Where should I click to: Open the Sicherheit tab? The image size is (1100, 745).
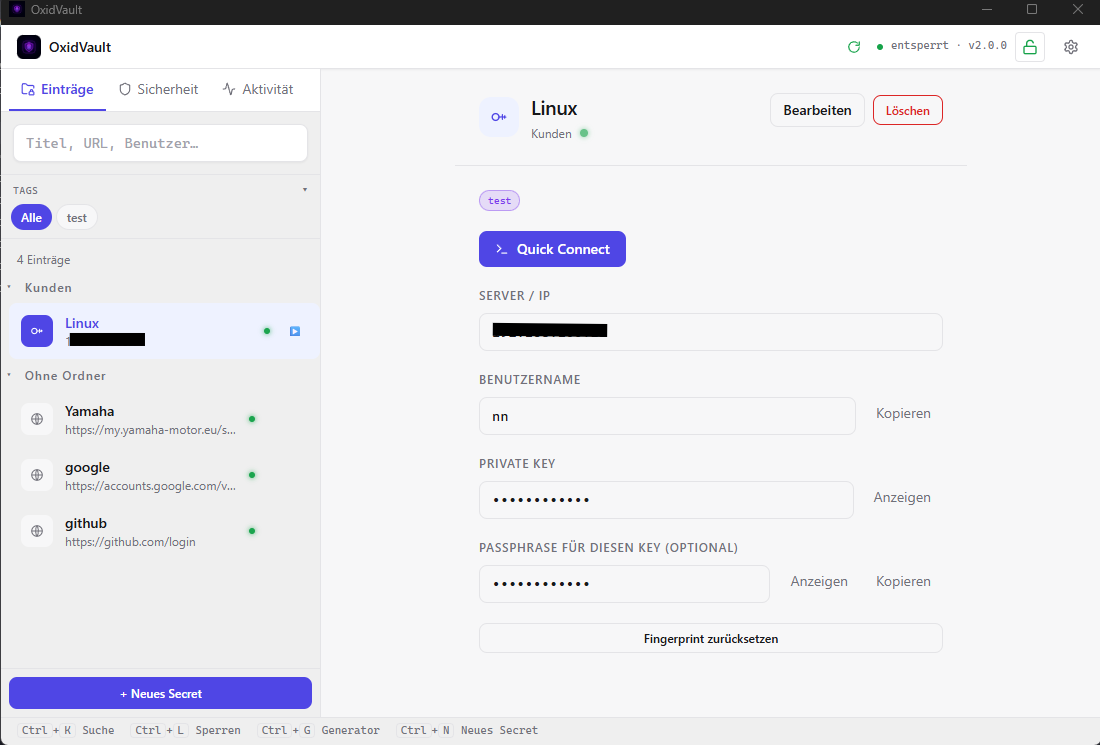click(x=159, y=89)
